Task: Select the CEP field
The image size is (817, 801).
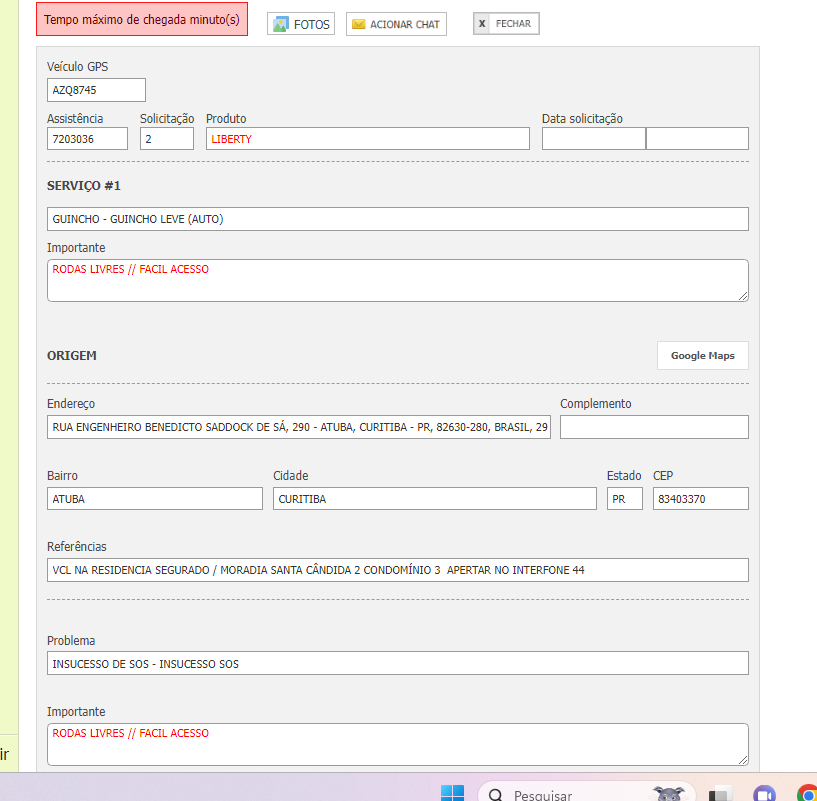Action: tap(700, 498)
